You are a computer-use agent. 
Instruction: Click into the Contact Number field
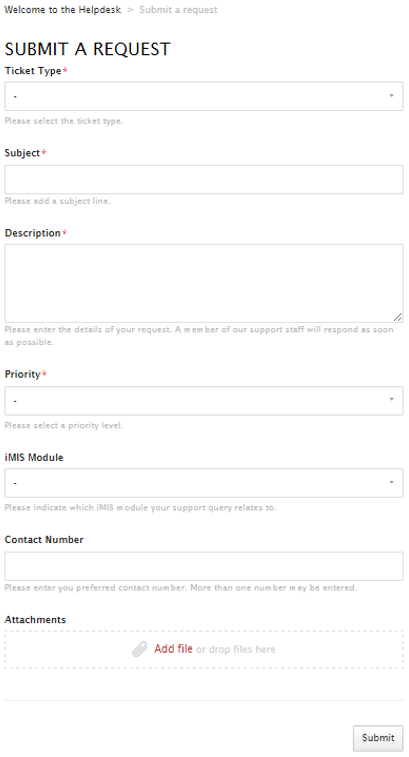[x=204, y=566]
